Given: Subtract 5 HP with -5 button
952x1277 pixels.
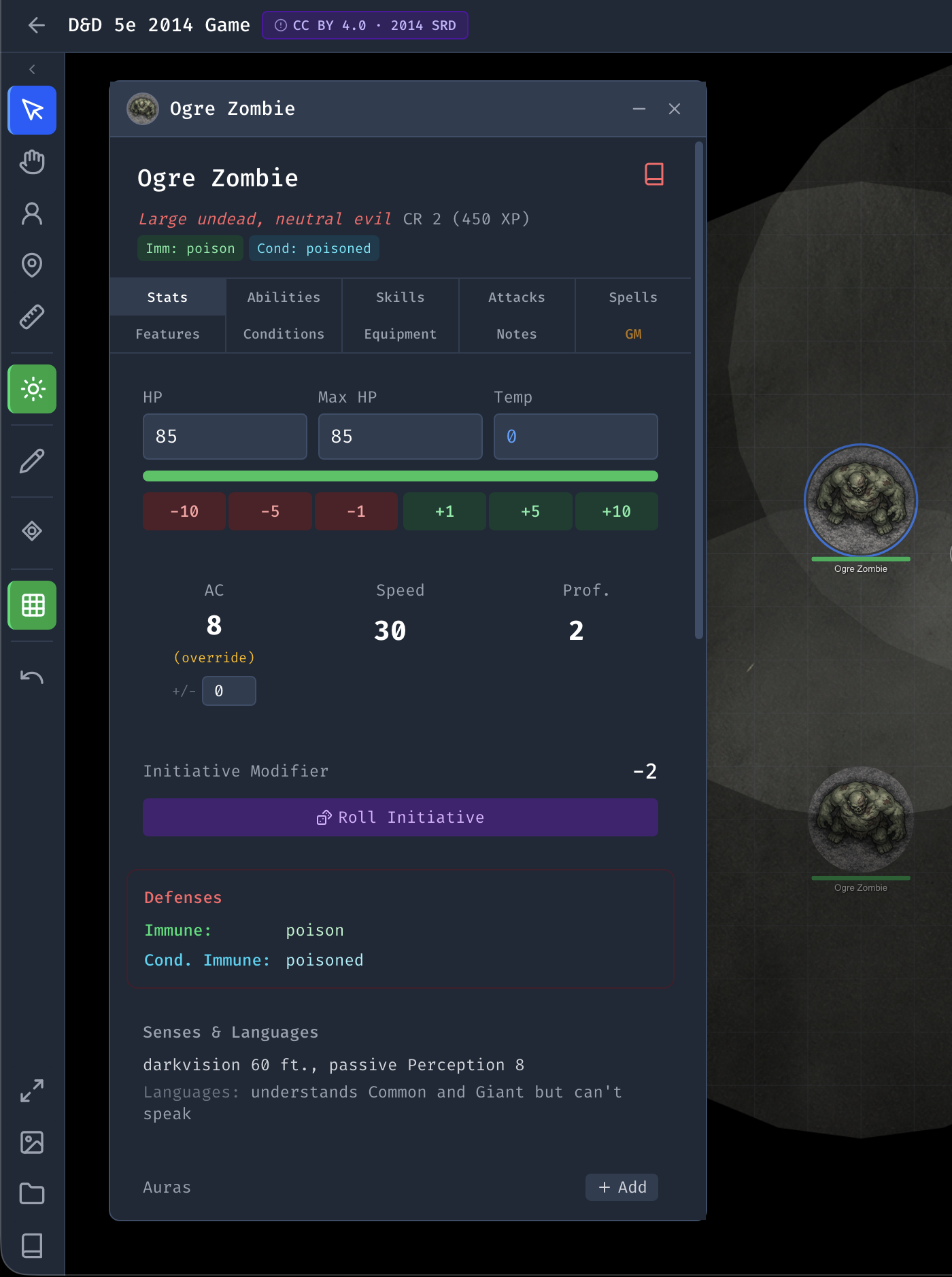Looking at the screenshot, I should tap(270, 511).
